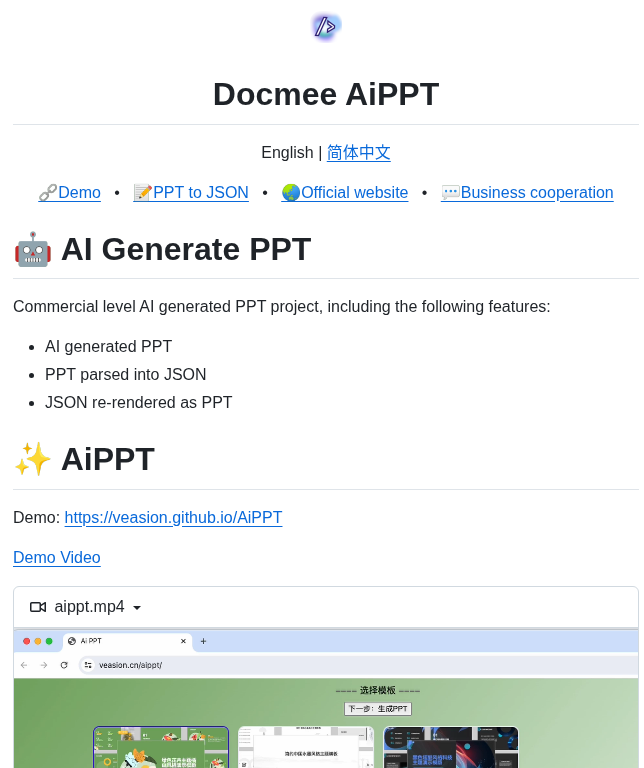This screenshot has width=644, height=768.
Task: Click the 'English' language label
Action: [287, 152]
